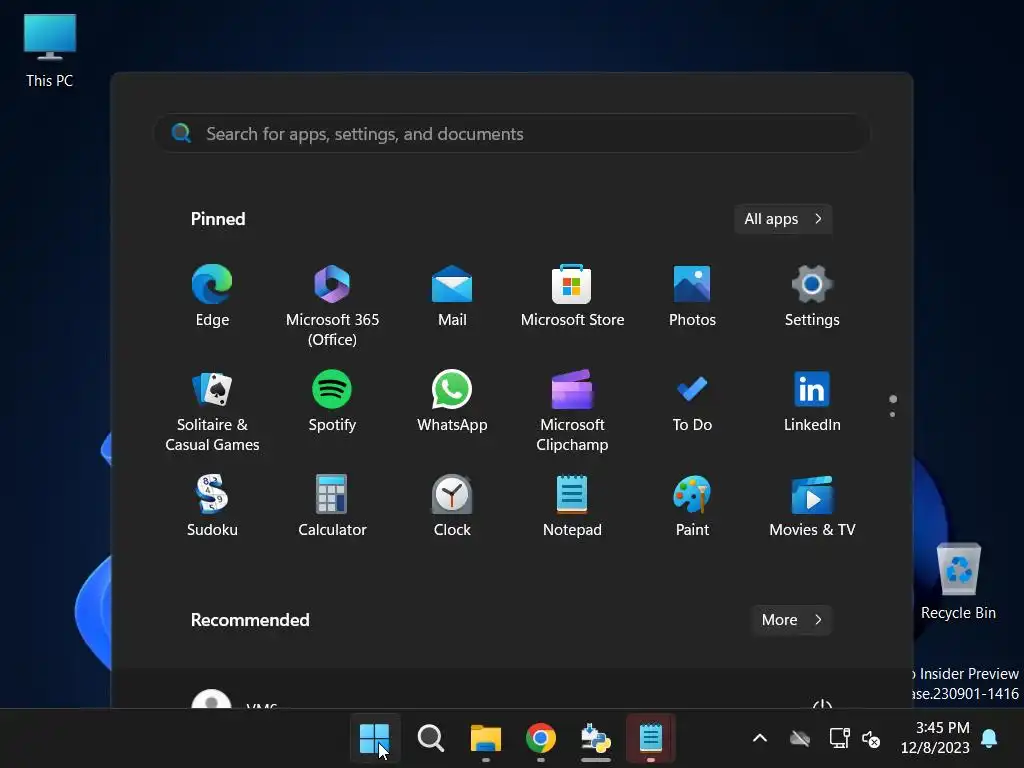This screenshot has width=1024, height=768.
Task: Expand the All apps list
Action: (x=783, y=219)
